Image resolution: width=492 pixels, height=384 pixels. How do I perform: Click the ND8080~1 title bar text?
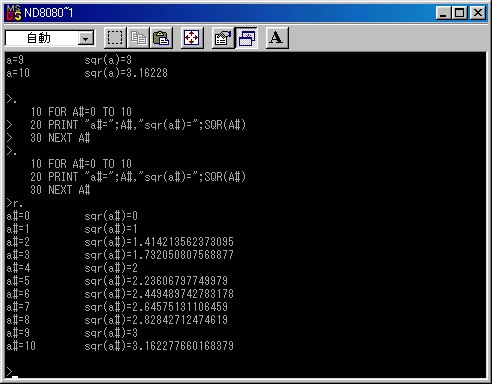click(x=49, y=13)
